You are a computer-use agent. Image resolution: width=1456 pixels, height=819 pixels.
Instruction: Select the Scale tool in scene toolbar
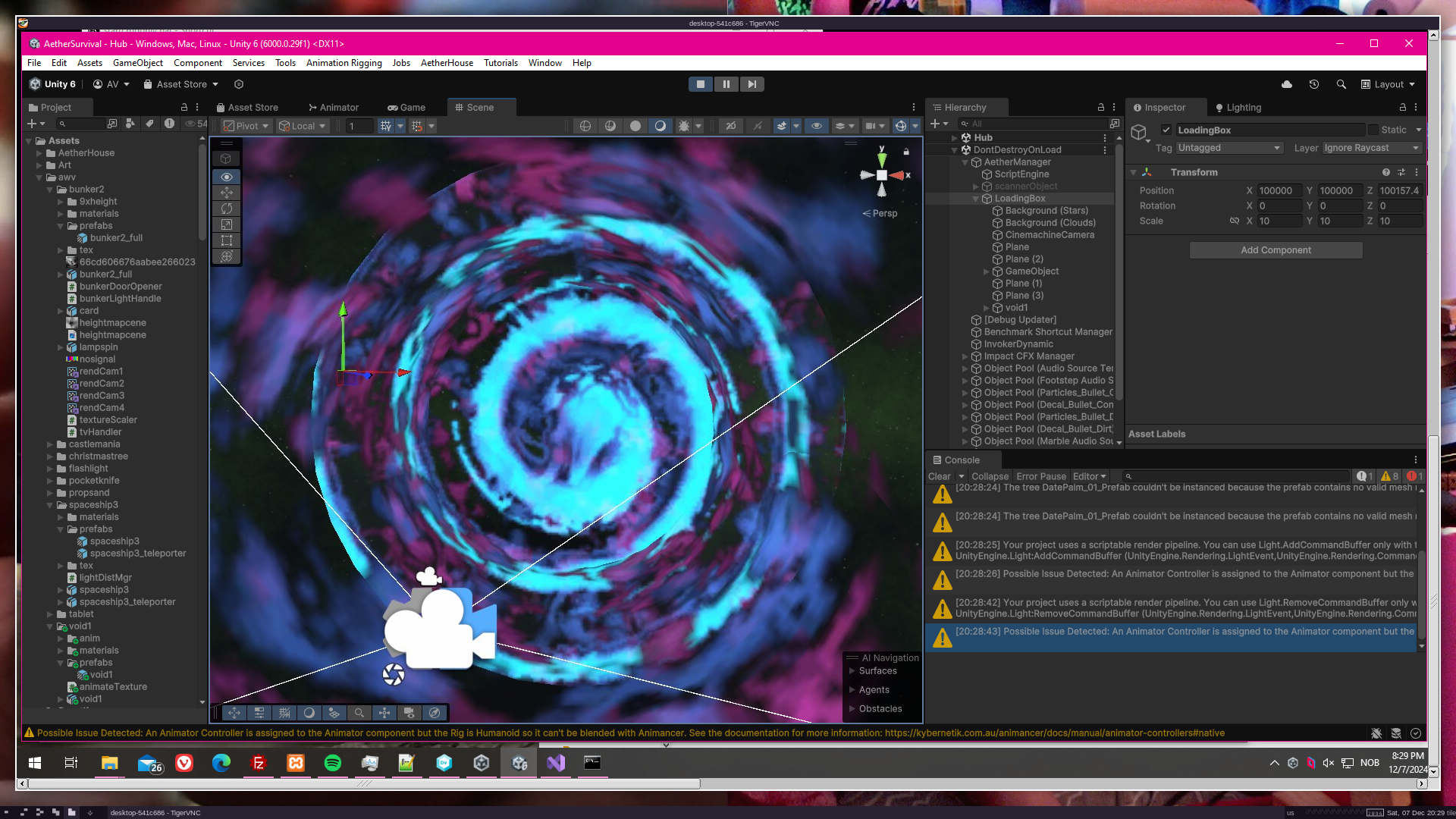coord(226,224)
